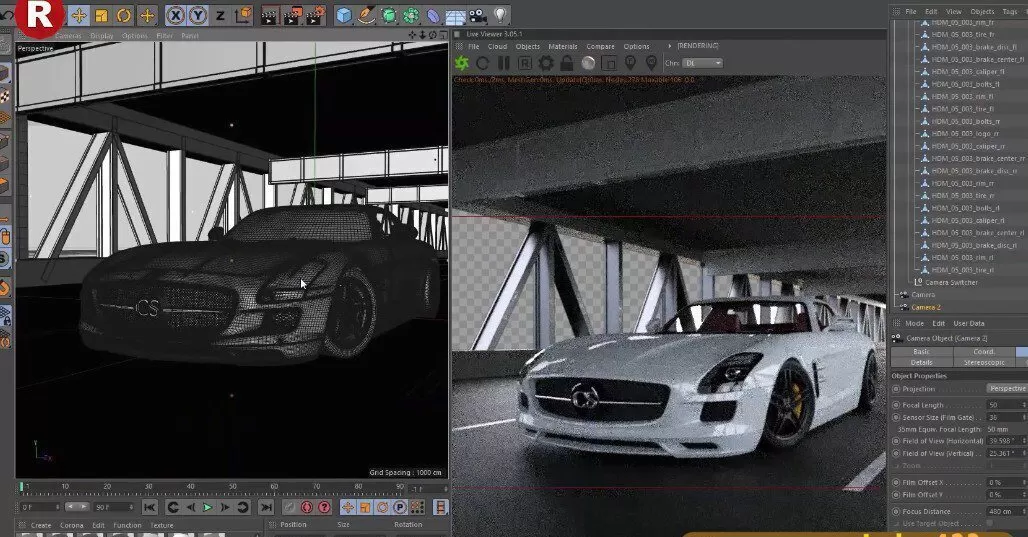The height and width of the screenshot is (537, 1028).
Task: Open the Camera object toolbar icon
Action: click(477, 15)
